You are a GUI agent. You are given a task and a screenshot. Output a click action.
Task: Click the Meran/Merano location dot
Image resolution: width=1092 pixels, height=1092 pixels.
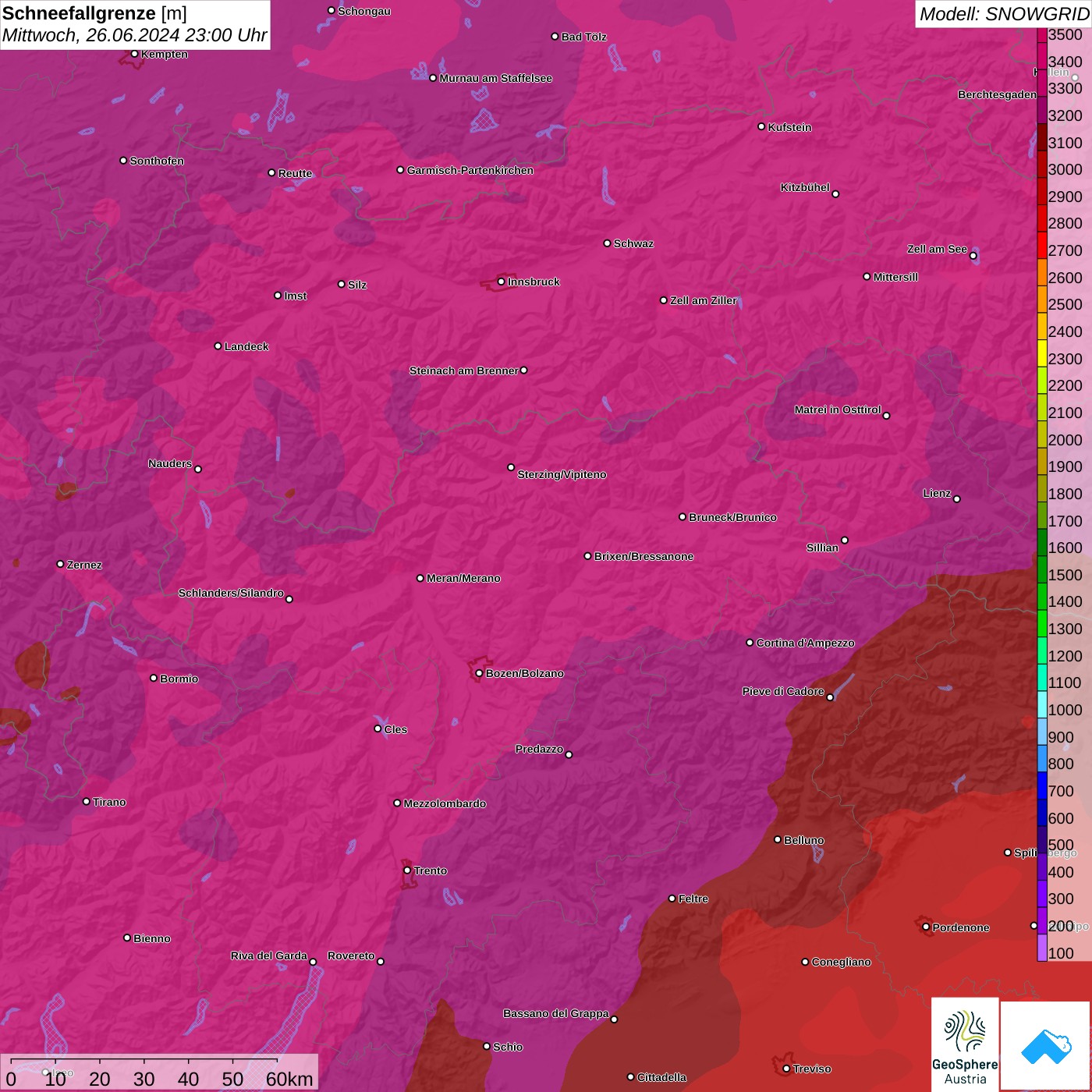coord(420,578)
